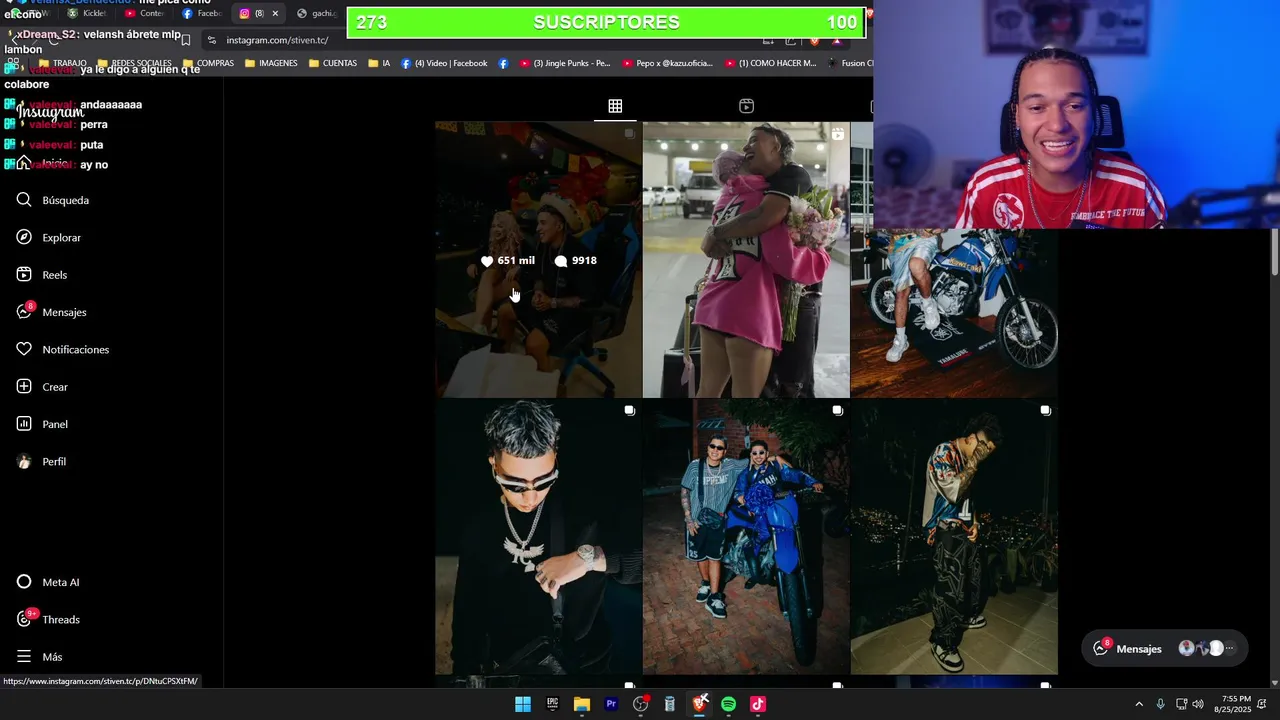
Task: Open Spotify from the taskbar
Action: [728, 704]
